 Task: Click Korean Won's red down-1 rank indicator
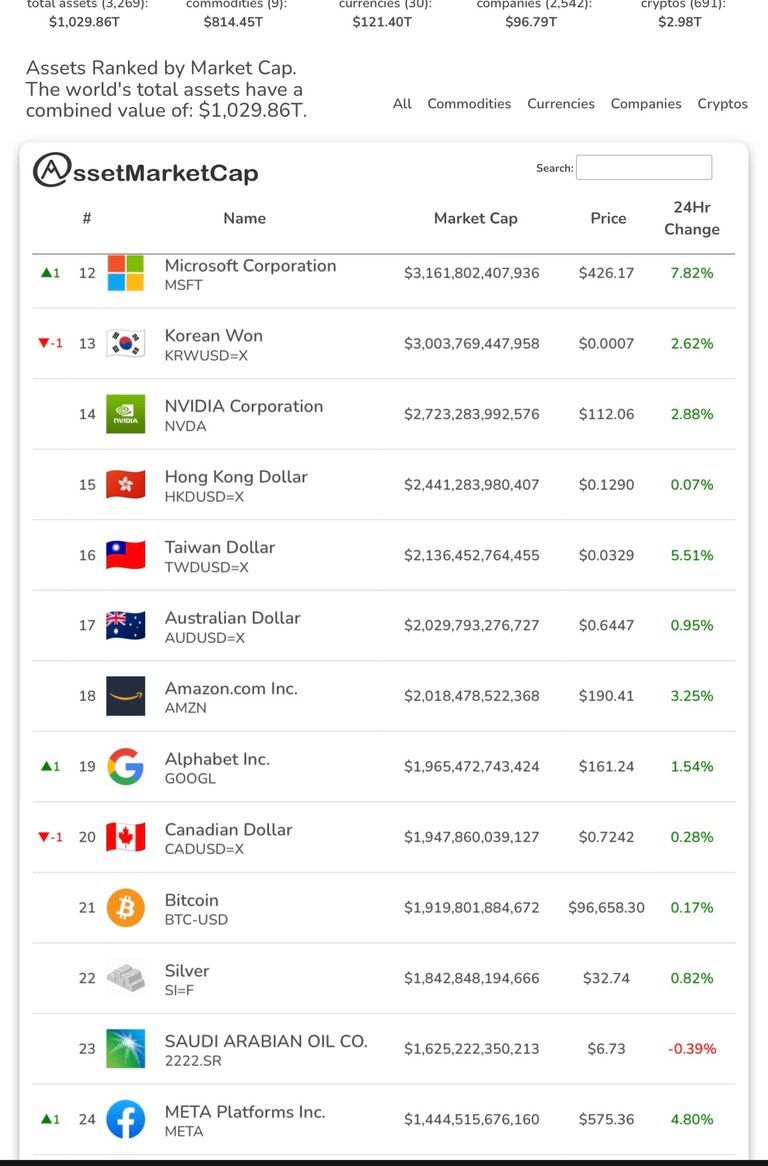[x=51, y=344]
